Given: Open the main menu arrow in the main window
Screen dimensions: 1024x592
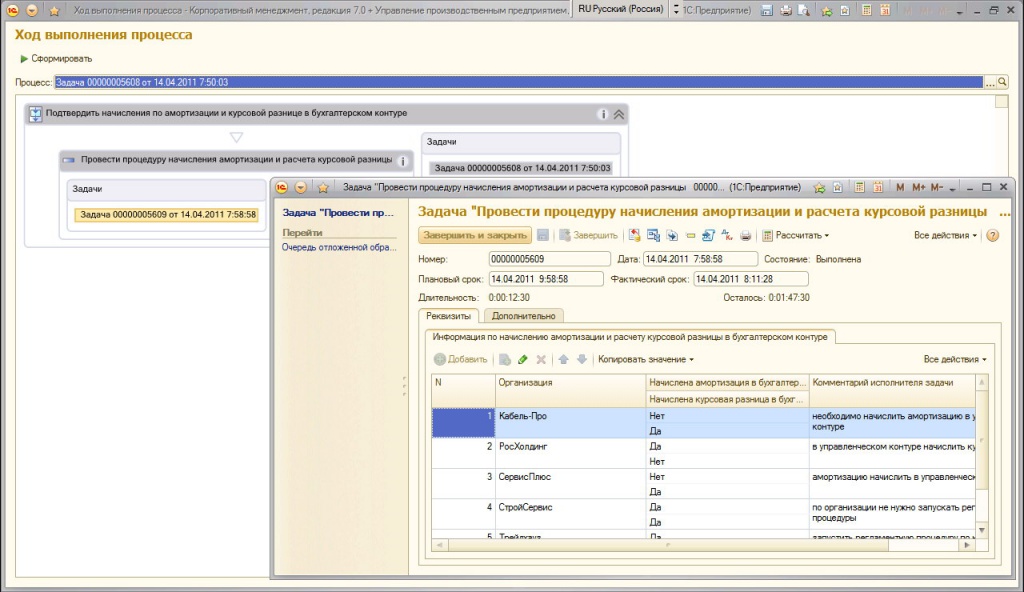Looking at the screenshot, I should pyautogui.click(x=32, y=10).
